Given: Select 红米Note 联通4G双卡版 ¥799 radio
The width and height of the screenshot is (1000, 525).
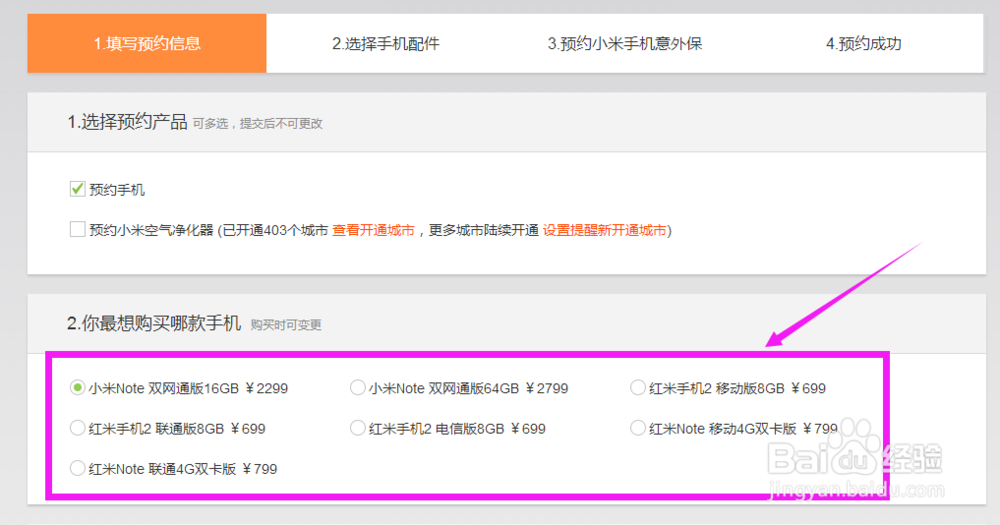Looking at the screenshot, I should (77, 468).
